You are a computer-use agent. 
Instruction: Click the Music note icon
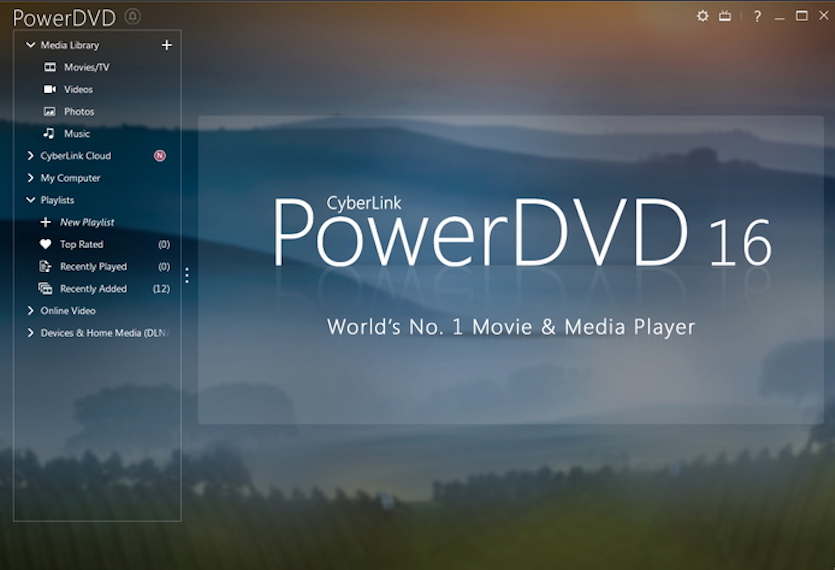(x=48, y=133)
